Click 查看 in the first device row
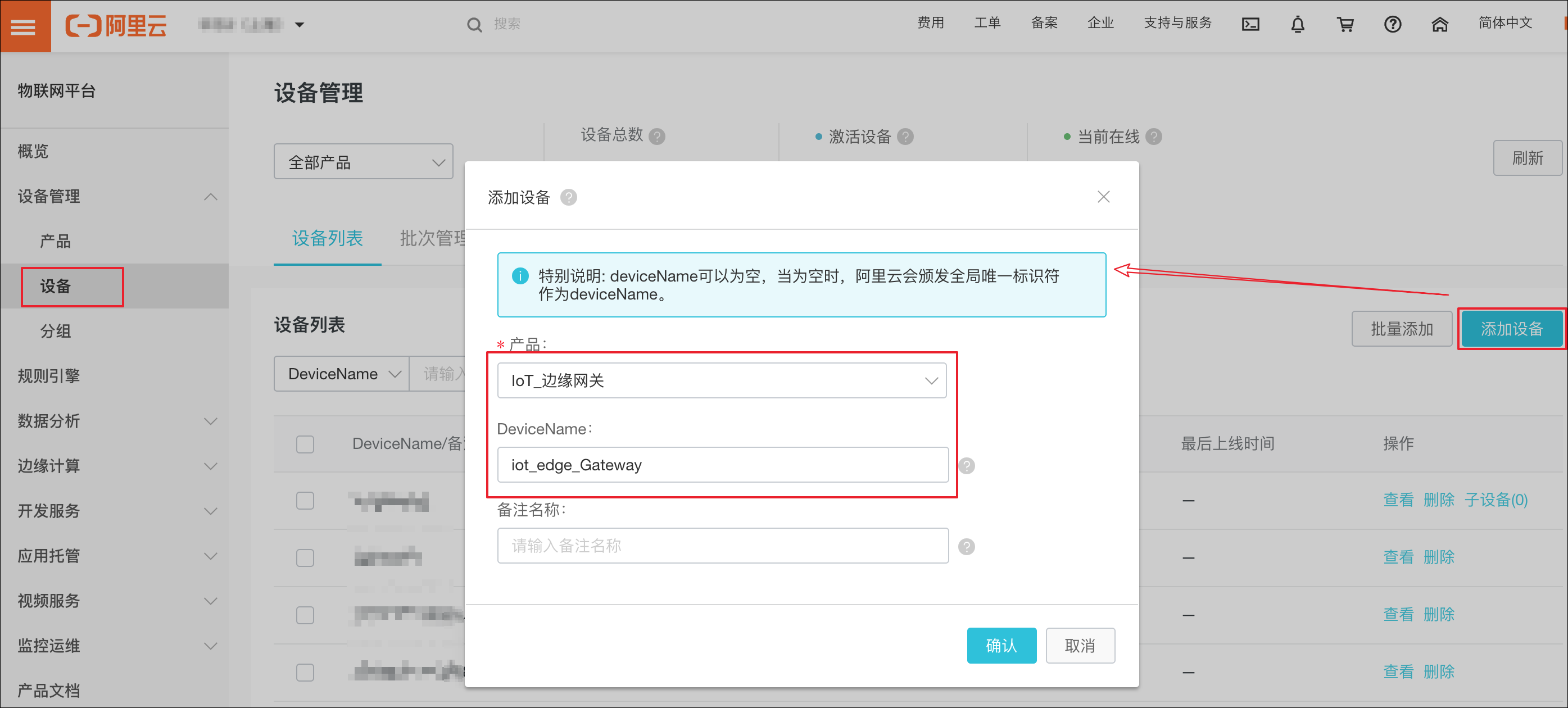The image size is (1568, 708). pyautogui.click(x=1398, y=501)
